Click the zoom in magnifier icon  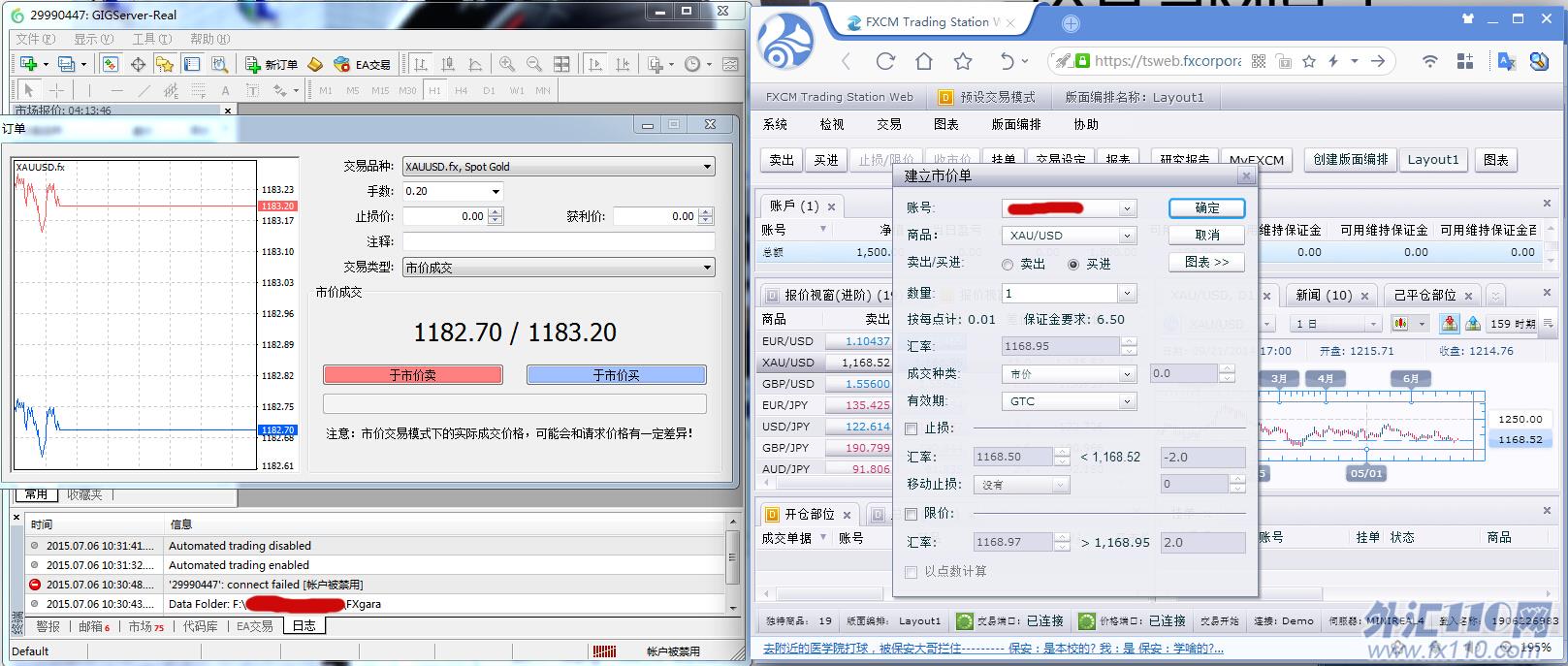(507, 64)
